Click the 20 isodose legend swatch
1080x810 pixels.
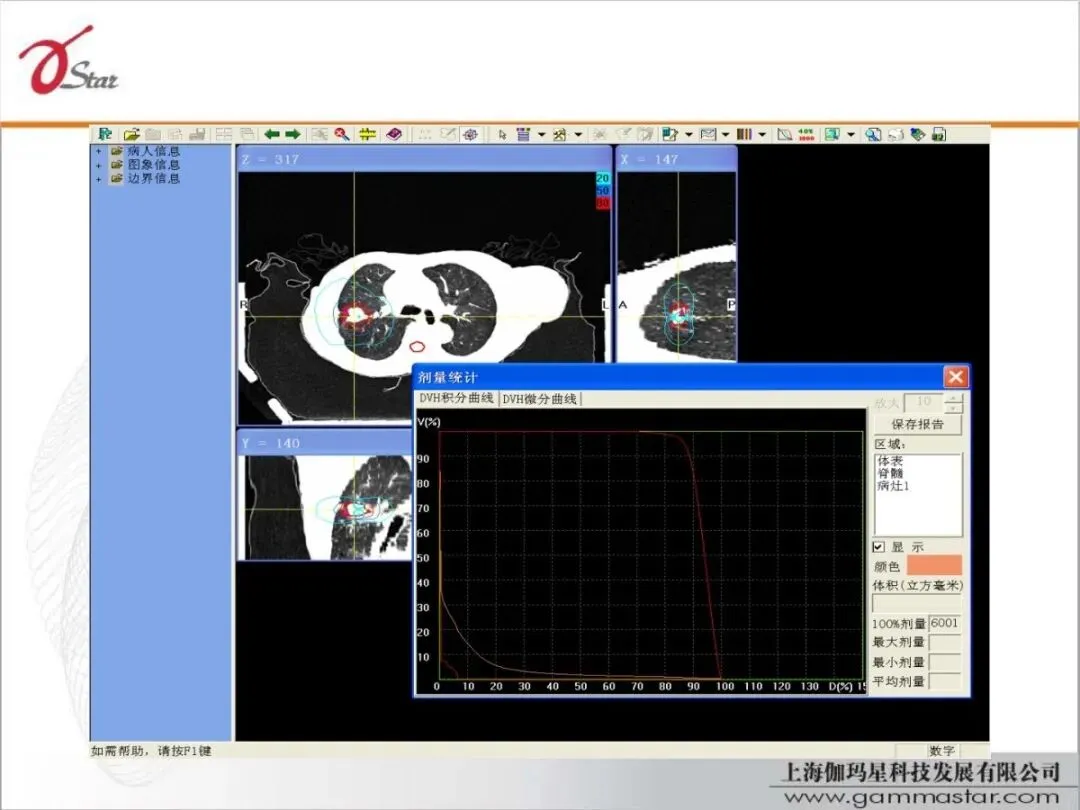603,178
